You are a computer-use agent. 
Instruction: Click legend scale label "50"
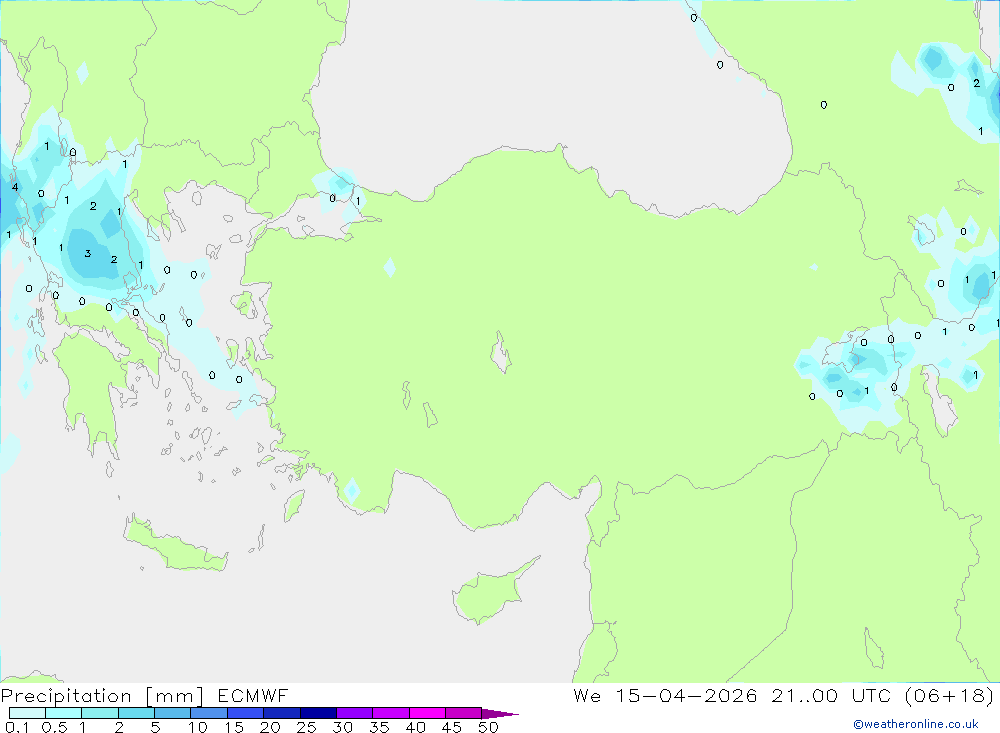(x=488, y=727)
